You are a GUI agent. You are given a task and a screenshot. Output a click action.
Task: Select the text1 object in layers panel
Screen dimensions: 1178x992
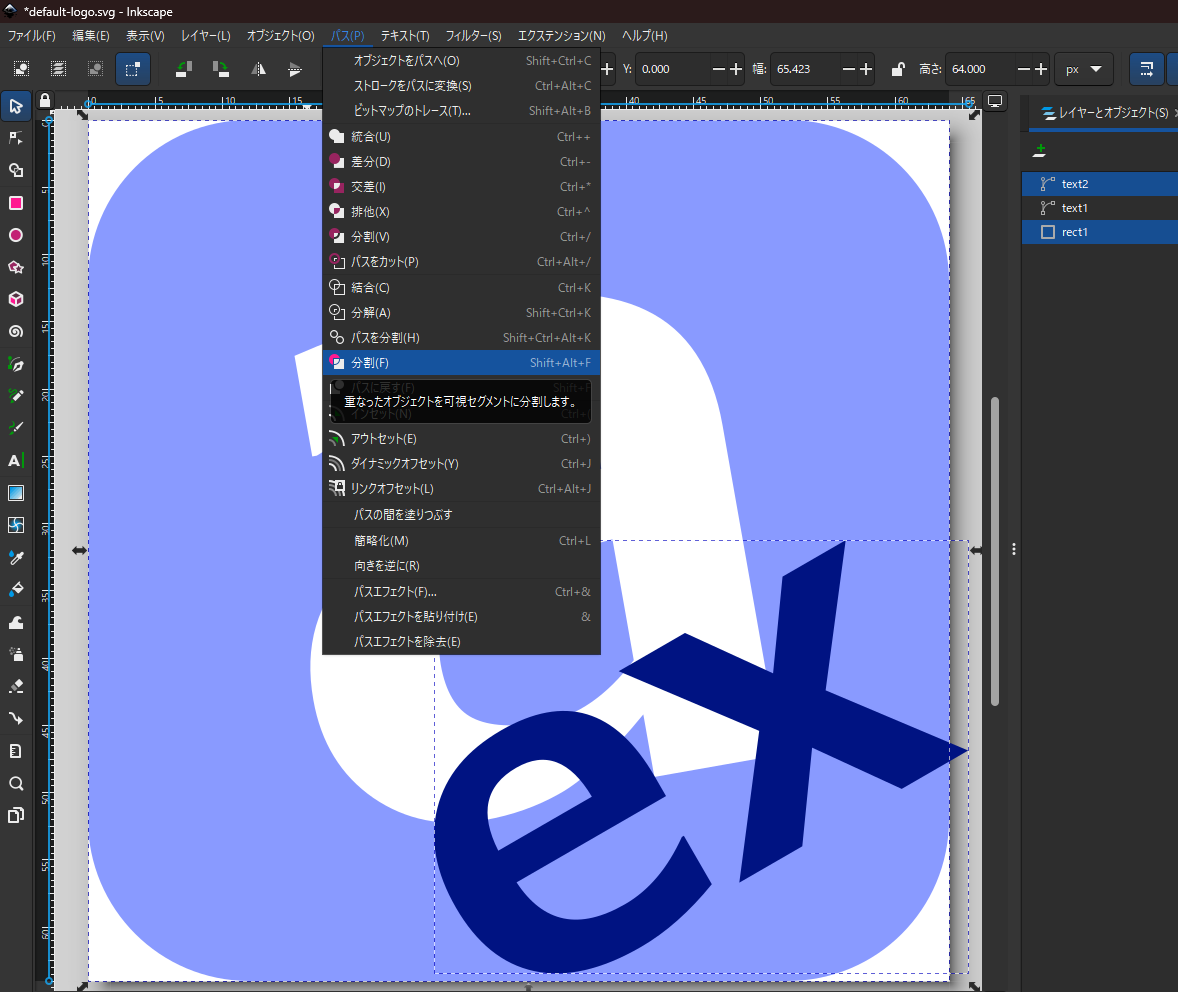click(1075, 208)
